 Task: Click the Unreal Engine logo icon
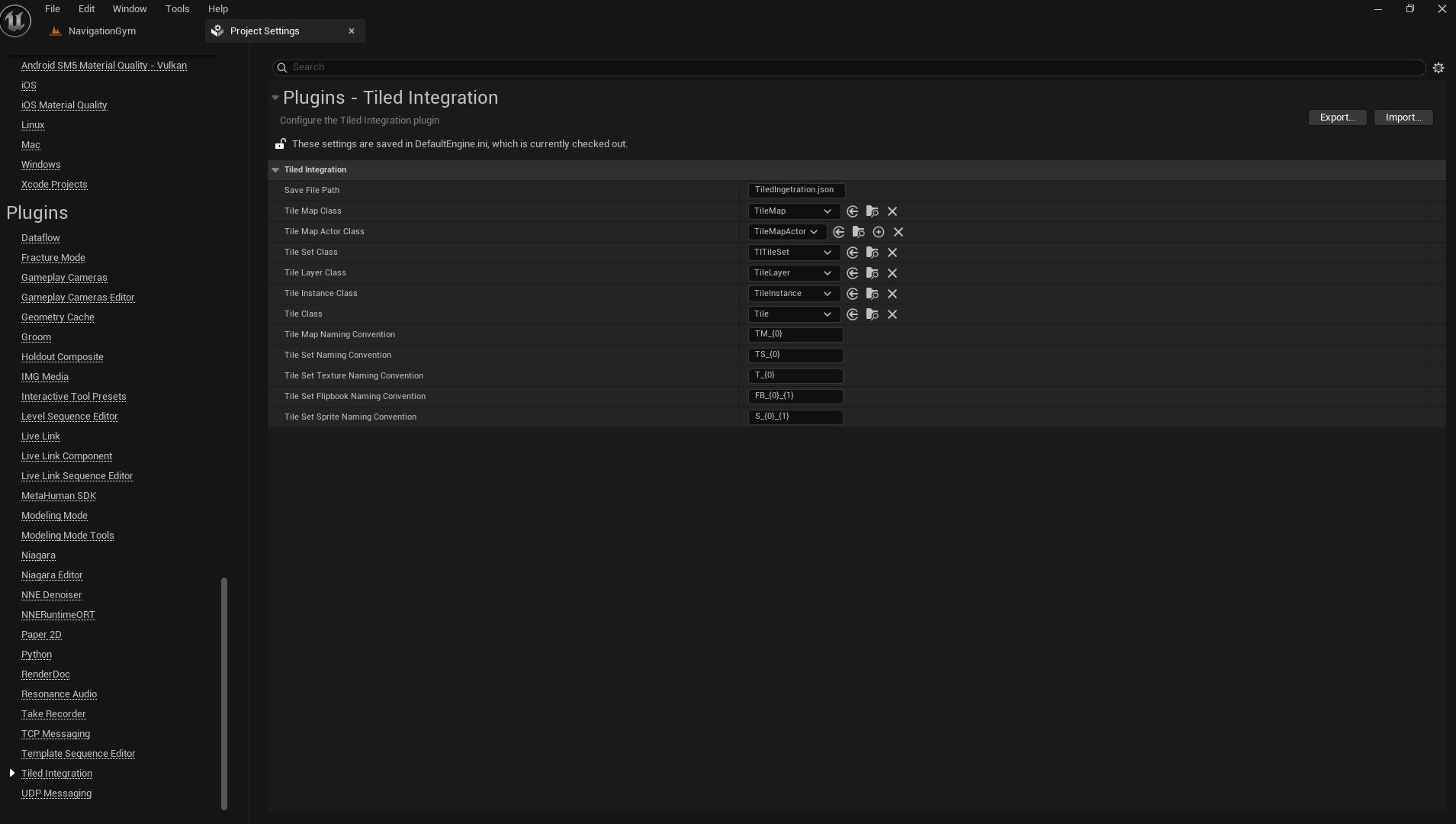15,20
